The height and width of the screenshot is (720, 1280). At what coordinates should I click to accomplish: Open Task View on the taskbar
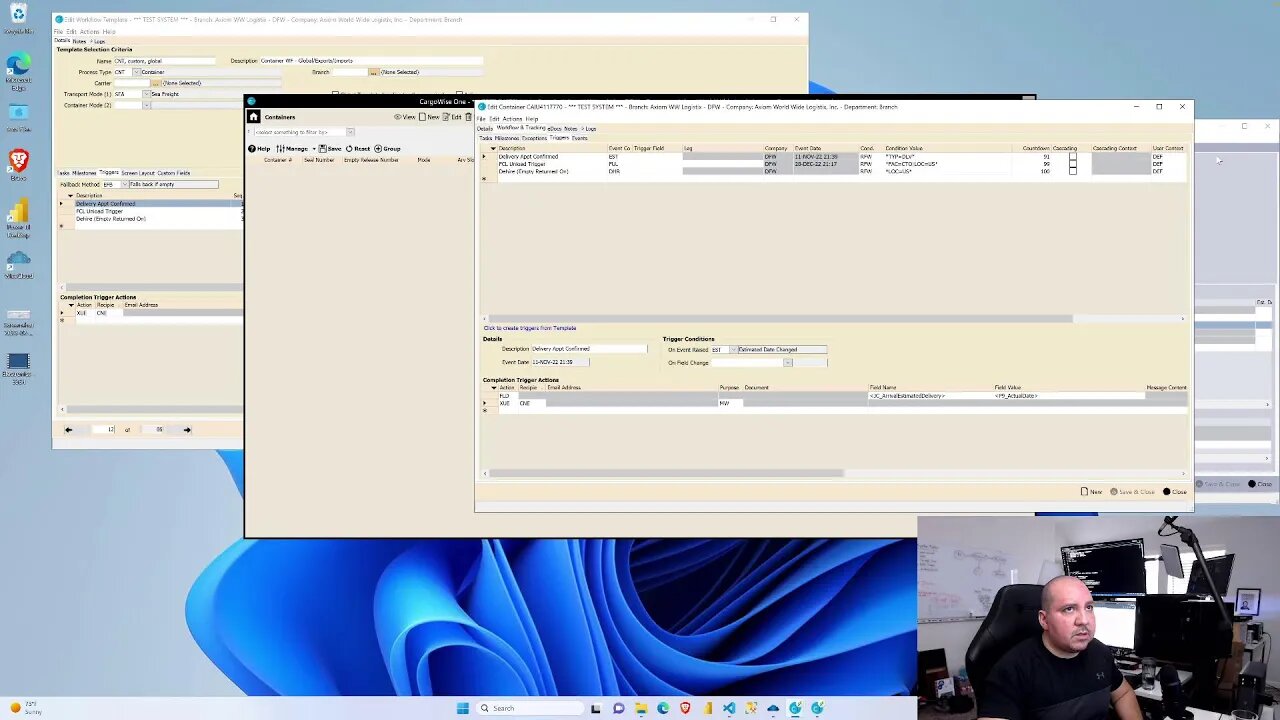tap(596, 708)
